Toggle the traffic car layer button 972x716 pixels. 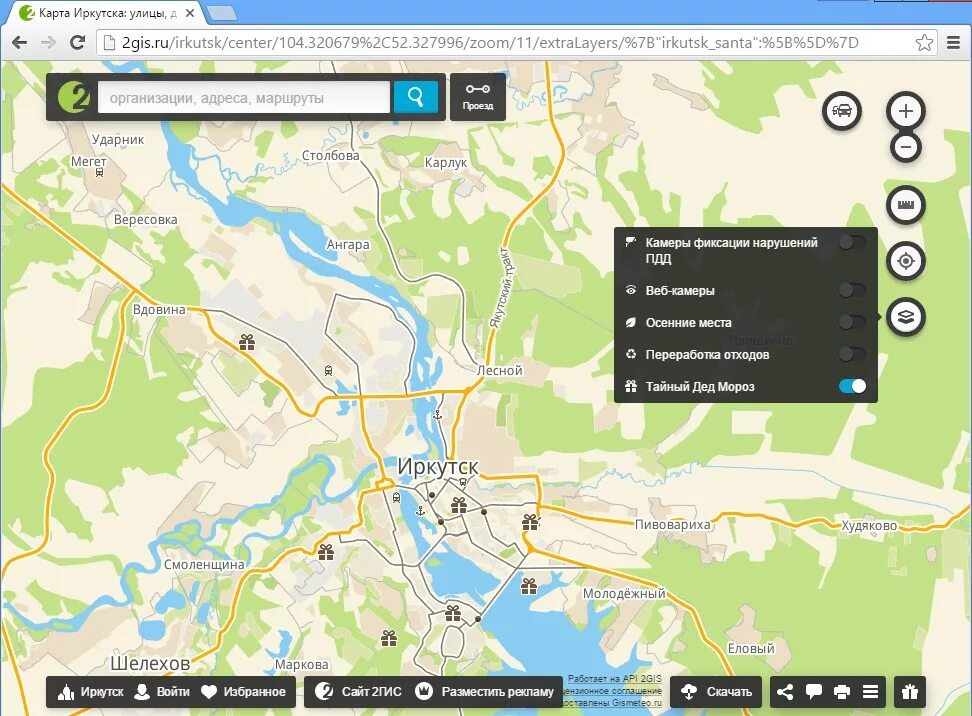tap(841, 112)
